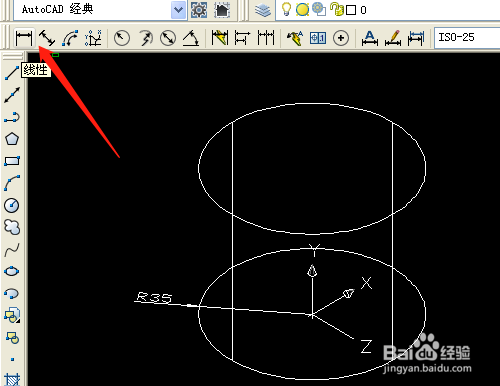The width and height of the screenshot is (500, 386).
Task: Select the Polygon draw tool
Action: pyautogui.click(x=12, y=139)
